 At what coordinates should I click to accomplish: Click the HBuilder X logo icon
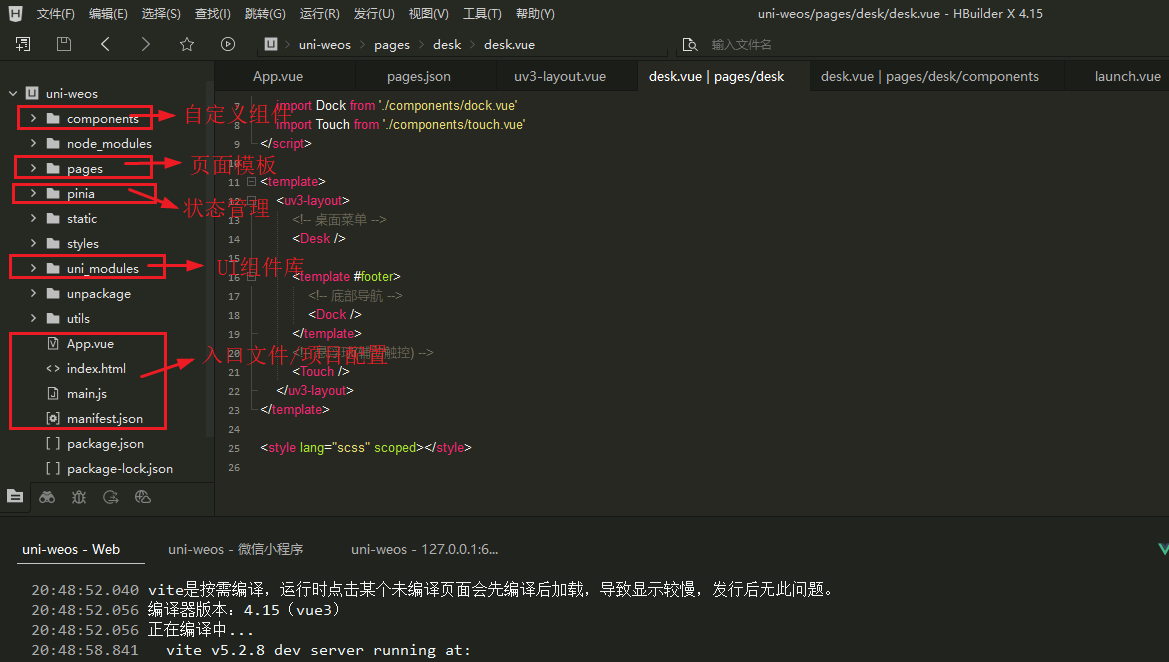[15, 13]
